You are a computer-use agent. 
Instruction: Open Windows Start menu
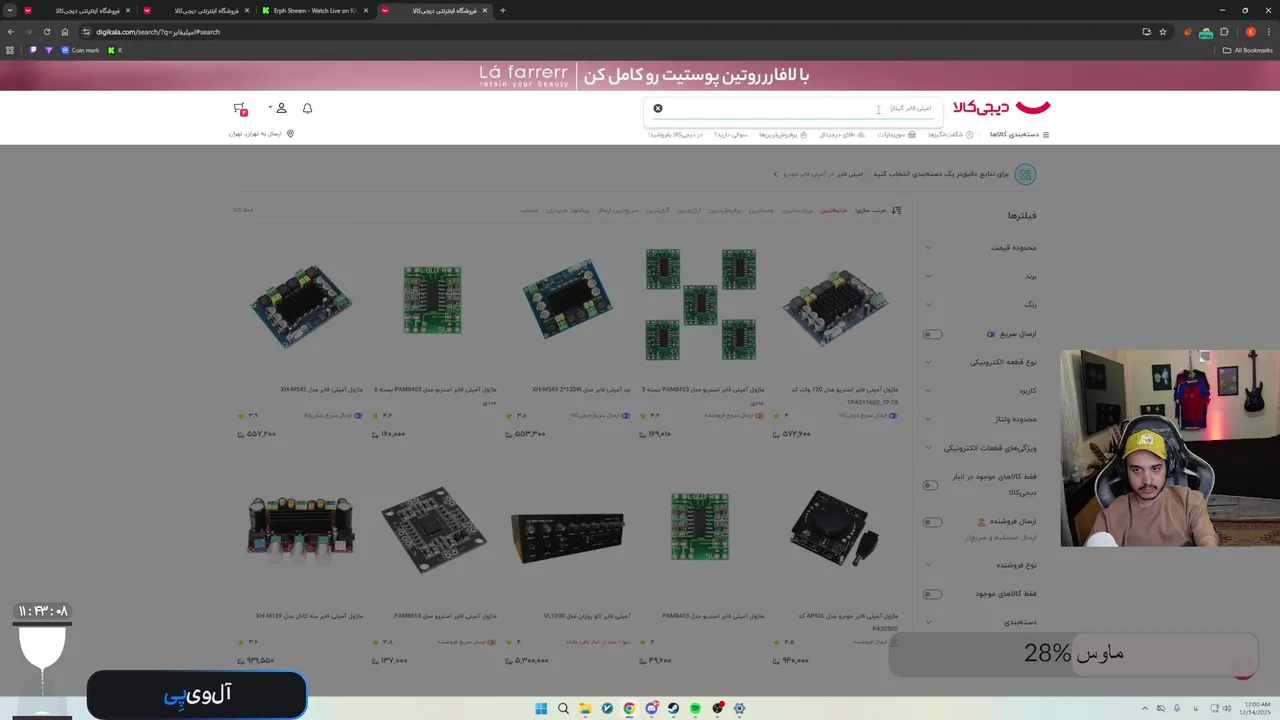(541, 708)
